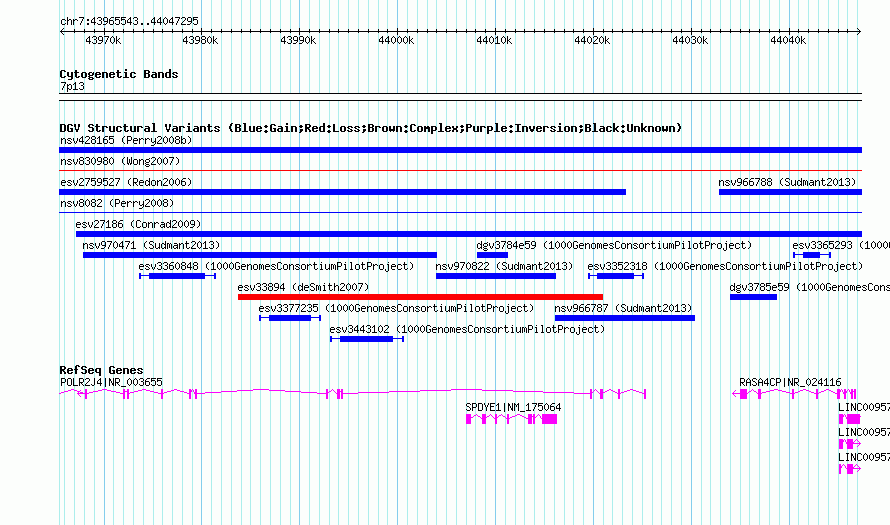Click the 43970k ruler label
The height and width of the screenshot is (525, 890).
coord(103,40)
